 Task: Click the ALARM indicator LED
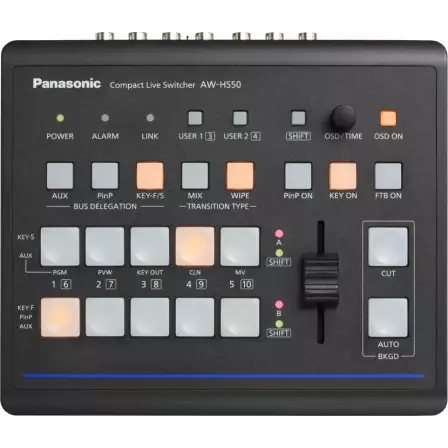click(x=105, y=118)
